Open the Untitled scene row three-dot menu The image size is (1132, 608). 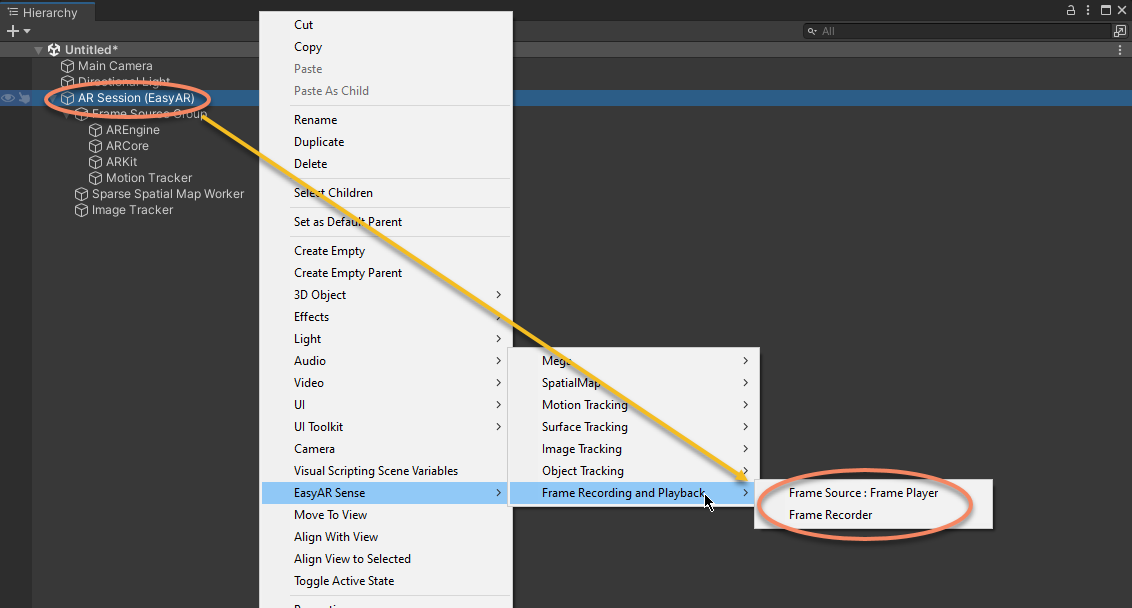(1122, 50)
